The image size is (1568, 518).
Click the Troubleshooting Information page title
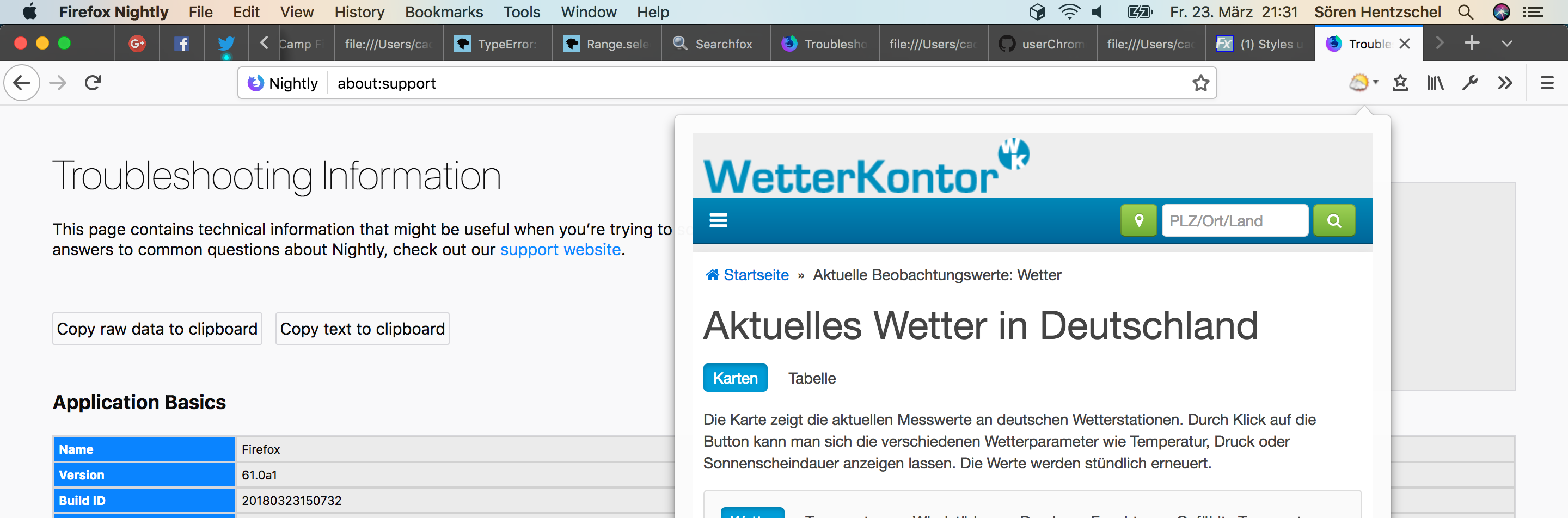point(277,176)
